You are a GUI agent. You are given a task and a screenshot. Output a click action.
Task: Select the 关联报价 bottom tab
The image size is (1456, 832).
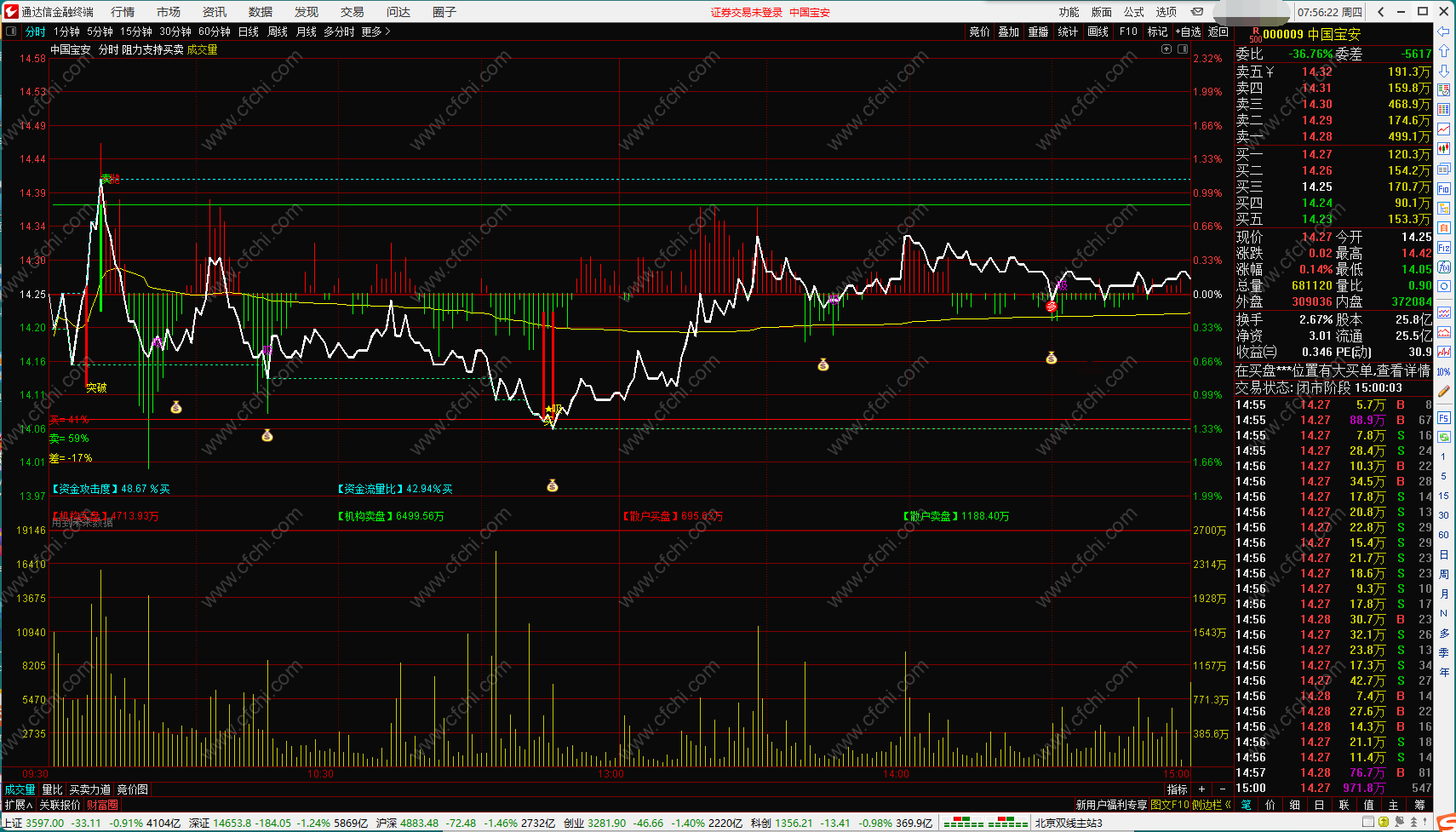point(60,805)
